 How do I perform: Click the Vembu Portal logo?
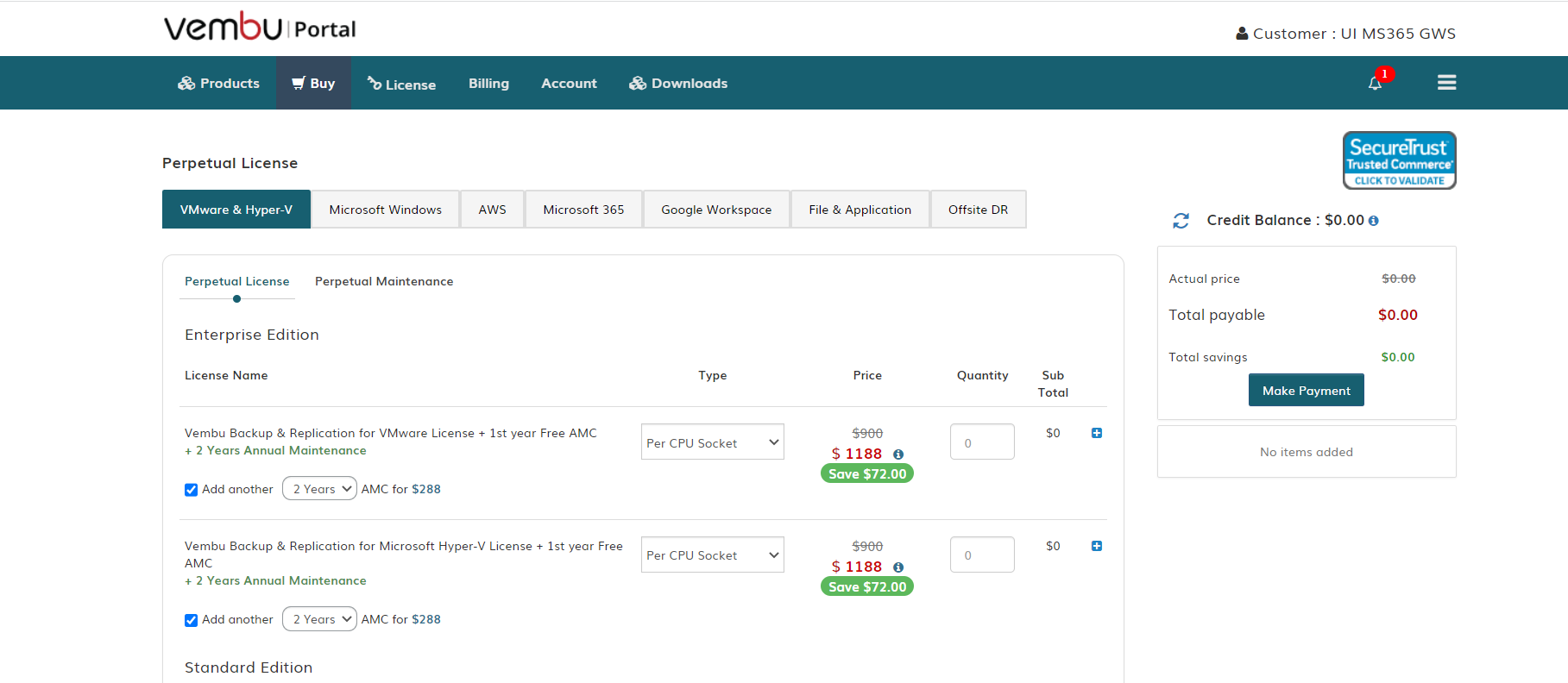260,27
